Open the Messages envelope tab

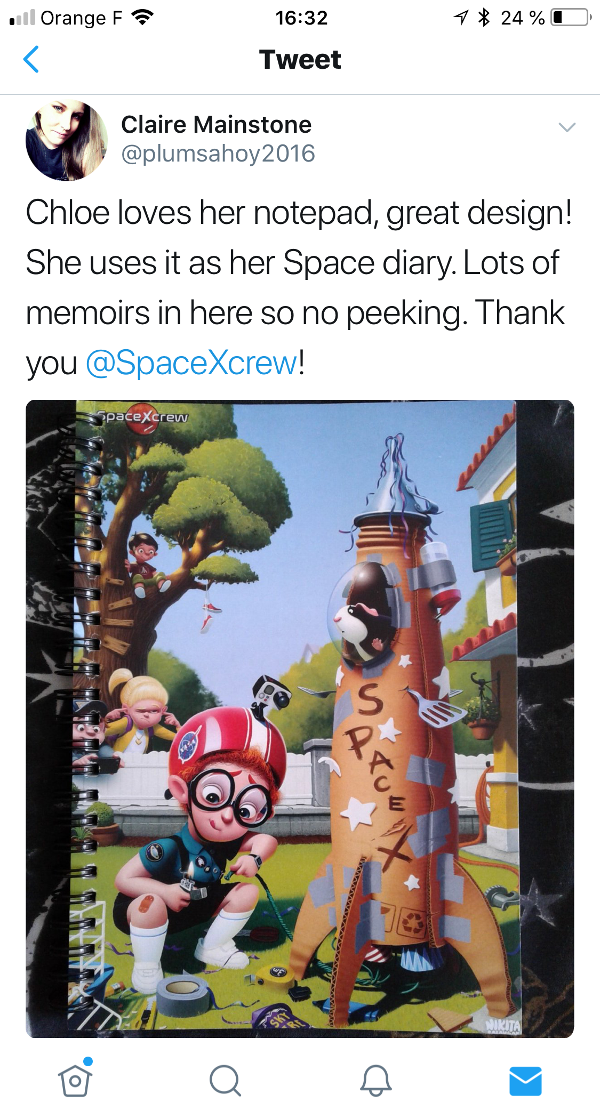point(526,1081)
